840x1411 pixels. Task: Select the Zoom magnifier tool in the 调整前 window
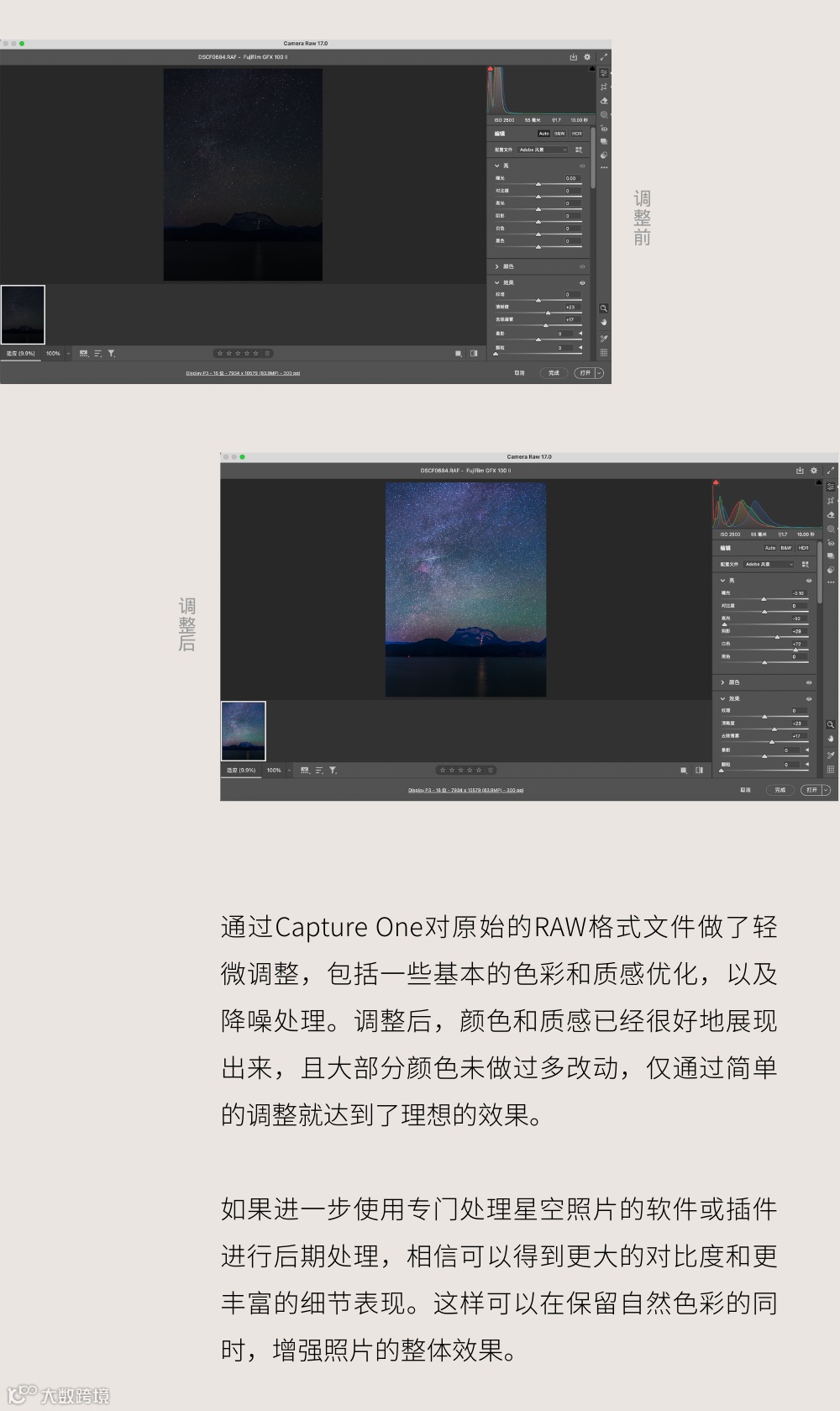[604, 308]
